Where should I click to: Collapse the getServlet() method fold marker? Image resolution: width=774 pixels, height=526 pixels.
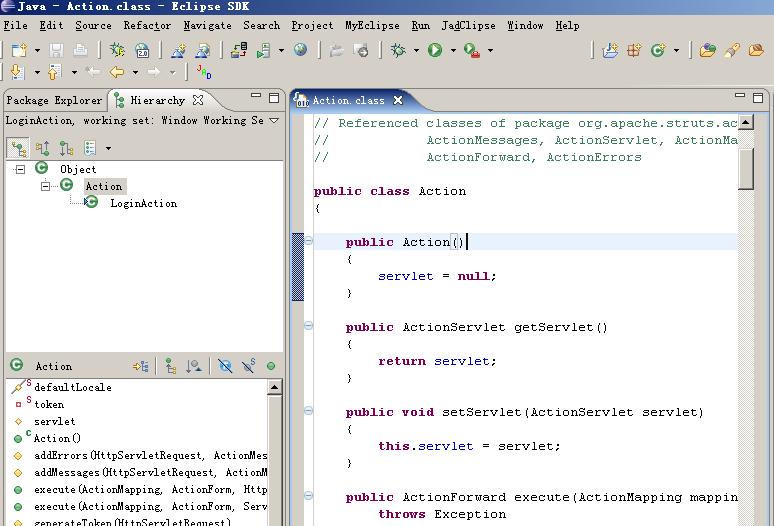(309, 326)
